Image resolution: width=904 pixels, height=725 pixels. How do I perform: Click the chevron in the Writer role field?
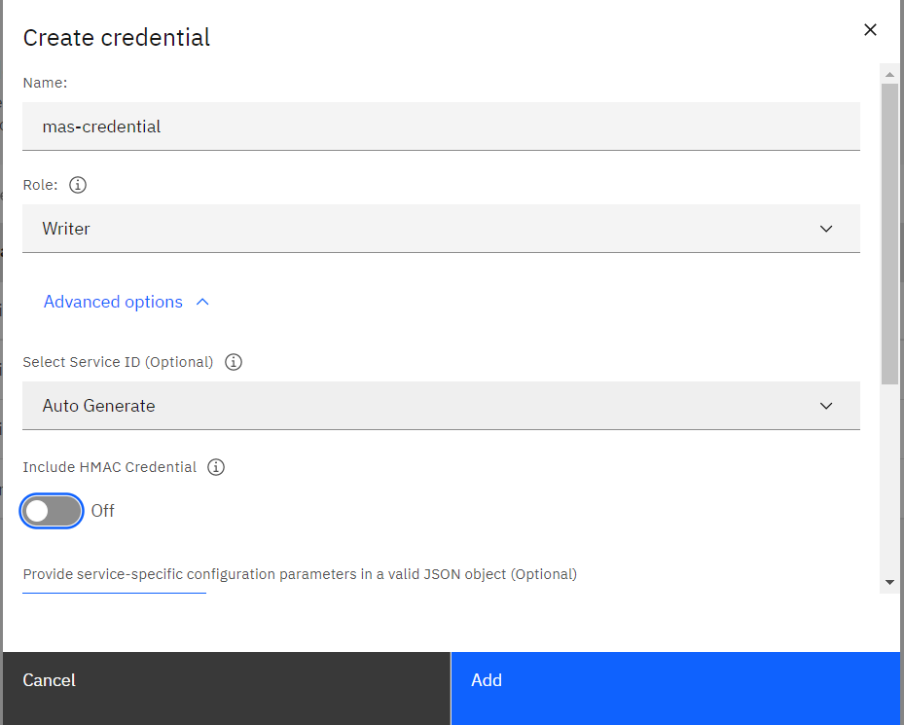826,229
